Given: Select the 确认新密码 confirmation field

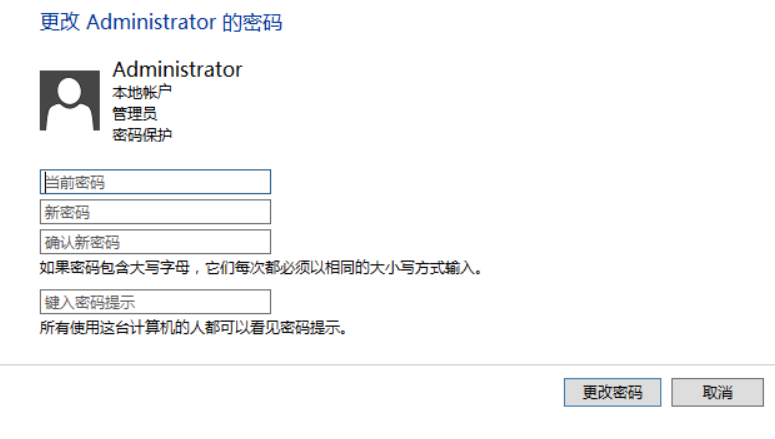Looking at the screenshot, I should click(155, 242).
